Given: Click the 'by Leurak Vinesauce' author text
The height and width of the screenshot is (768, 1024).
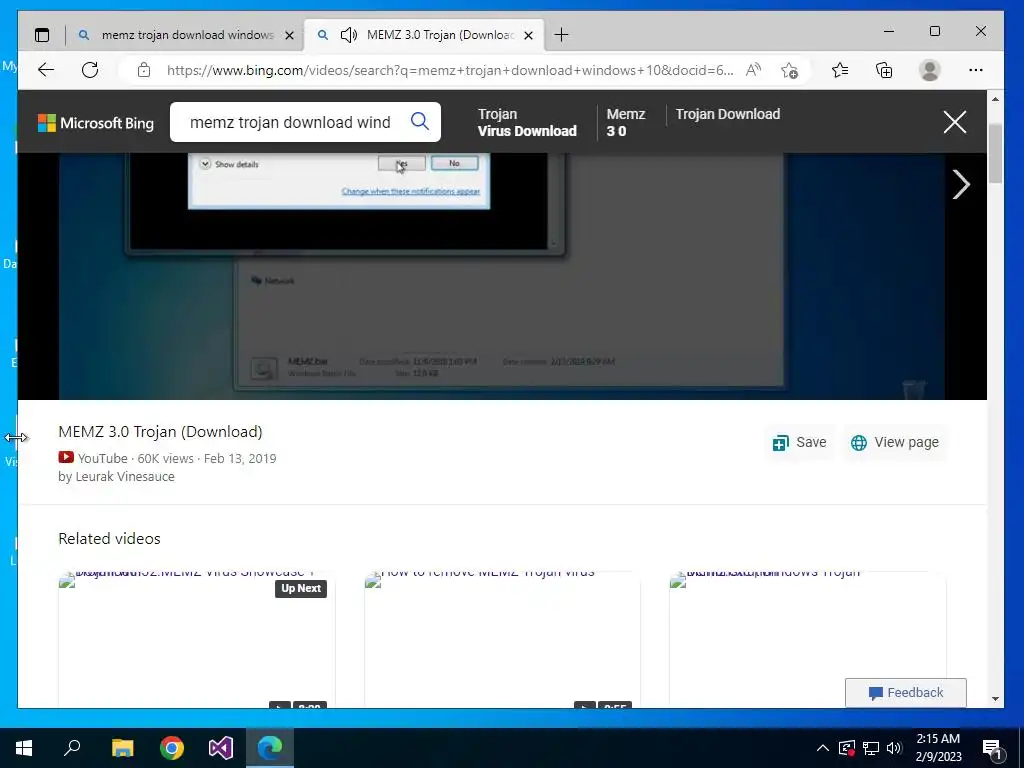Looking at the screenshot, I should [116, 477].
